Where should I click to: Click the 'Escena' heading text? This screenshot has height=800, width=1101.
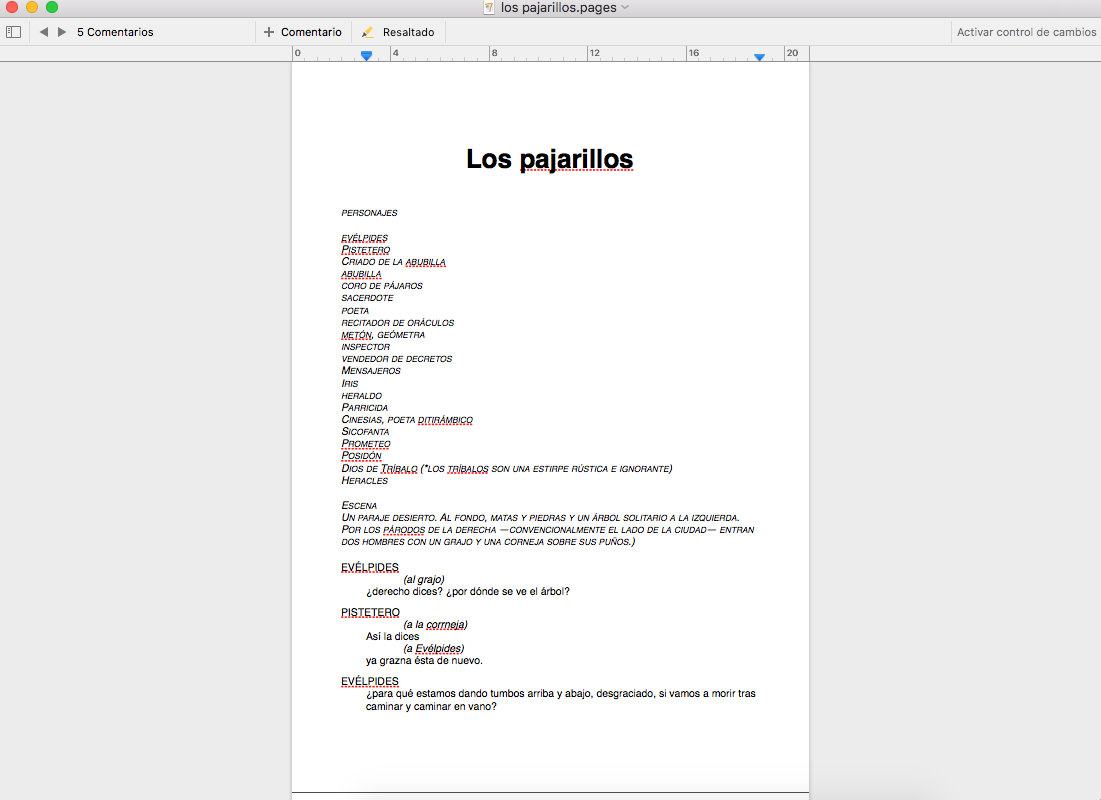(x=359, y=506)
